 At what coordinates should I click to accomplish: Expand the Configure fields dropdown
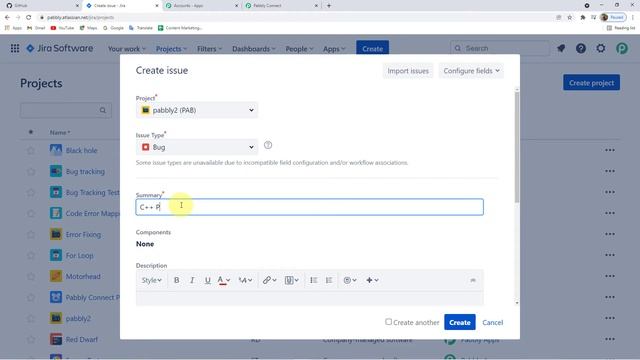pyautogui.click(x=471, y=71)
